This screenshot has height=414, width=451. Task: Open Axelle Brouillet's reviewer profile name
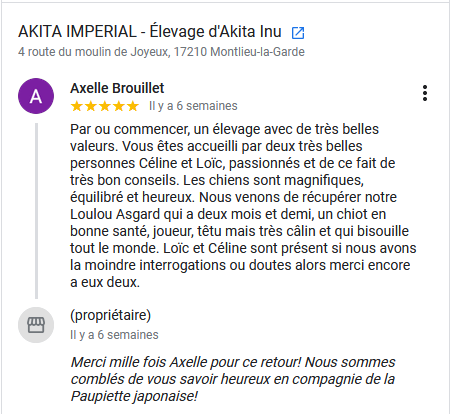coord(117,88)
